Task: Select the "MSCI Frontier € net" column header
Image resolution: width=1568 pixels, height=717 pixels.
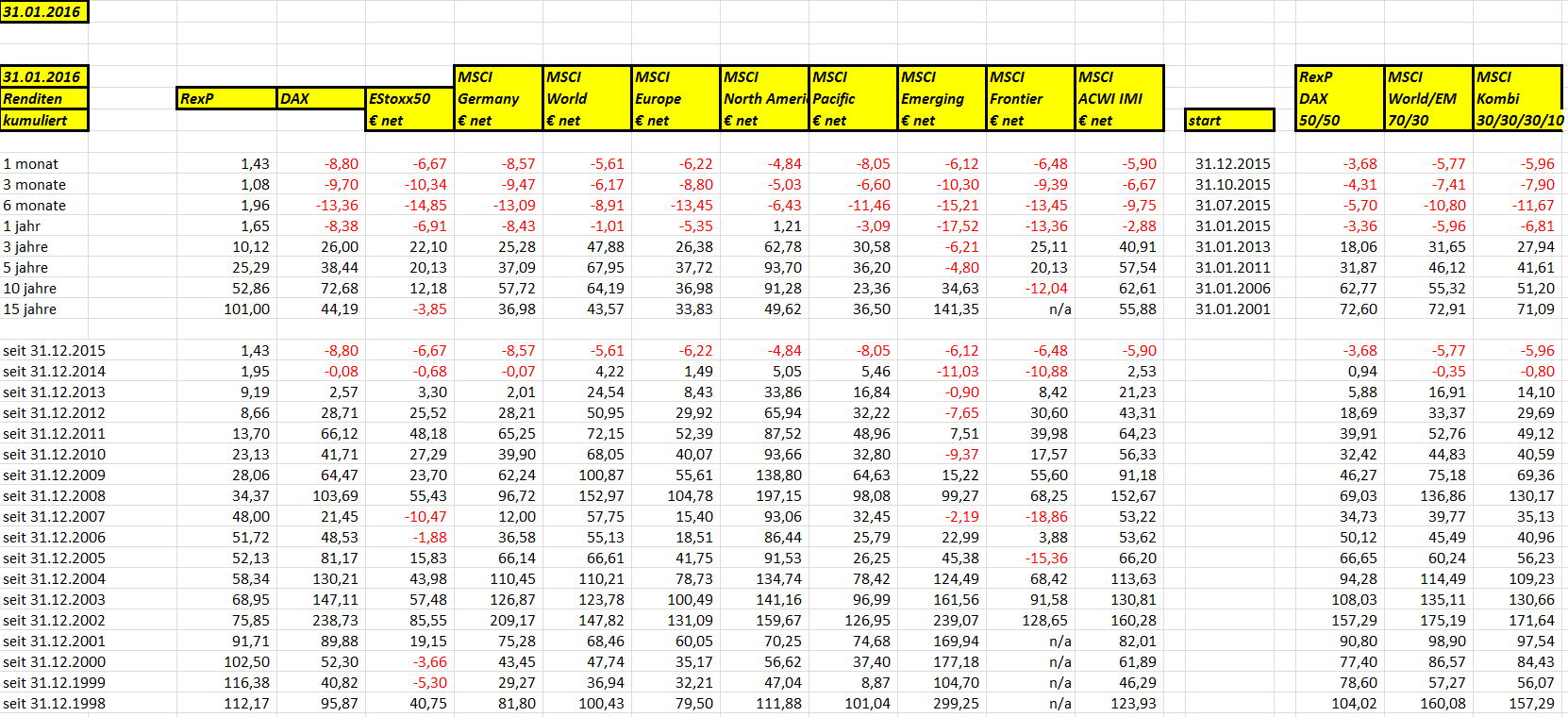Action: point(1030,98)
